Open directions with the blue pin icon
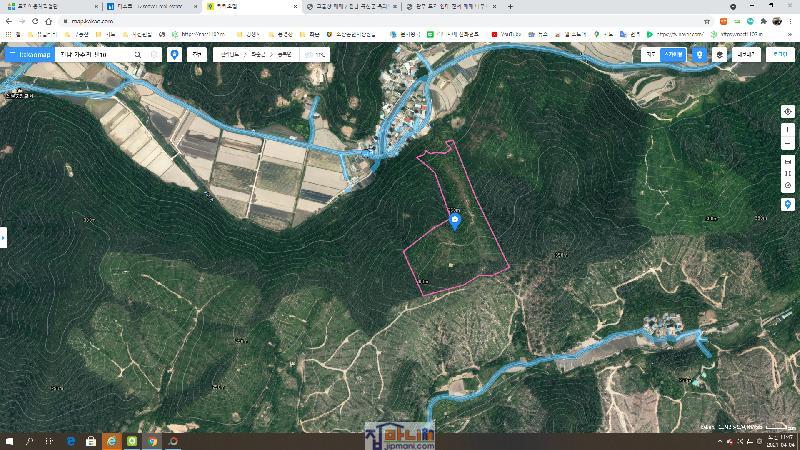Viewport: 800px width, 450px height. [x=175, y=54]
